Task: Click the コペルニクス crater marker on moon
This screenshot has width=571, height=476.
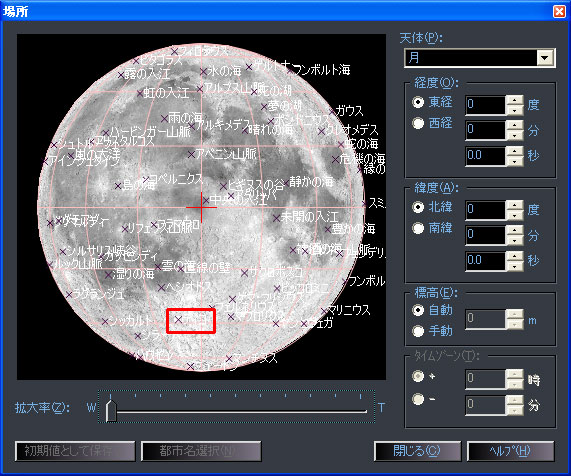Action: click(x=146, y=180)
